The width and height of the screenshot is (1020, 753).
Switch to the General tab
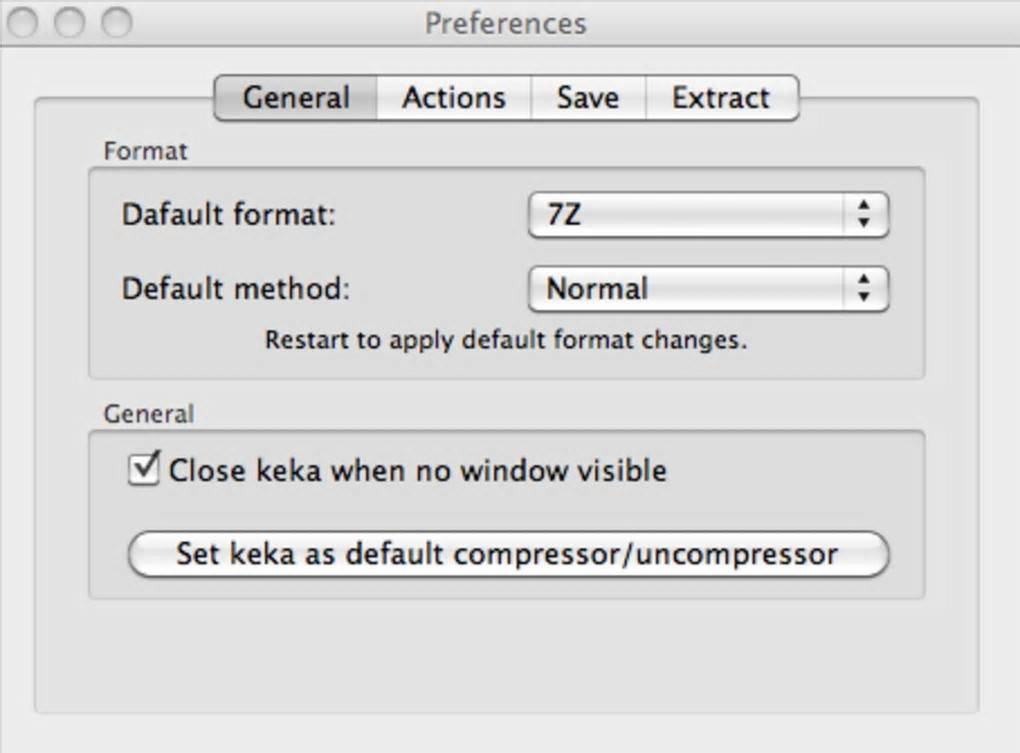click(x=296, y=98)
